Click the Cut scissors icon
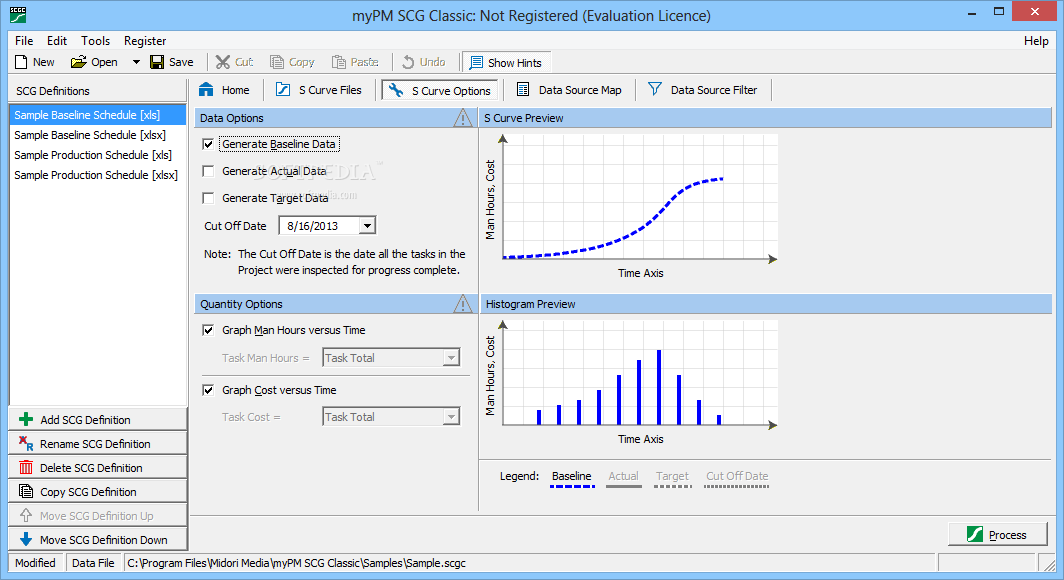The height and width of the screenshot is (580, 1064). (223, 62)
